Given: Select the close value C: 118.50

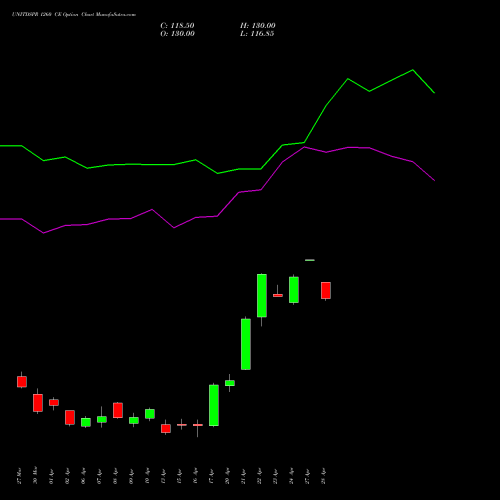Looking at the screenshot, I should pos(177,26).
